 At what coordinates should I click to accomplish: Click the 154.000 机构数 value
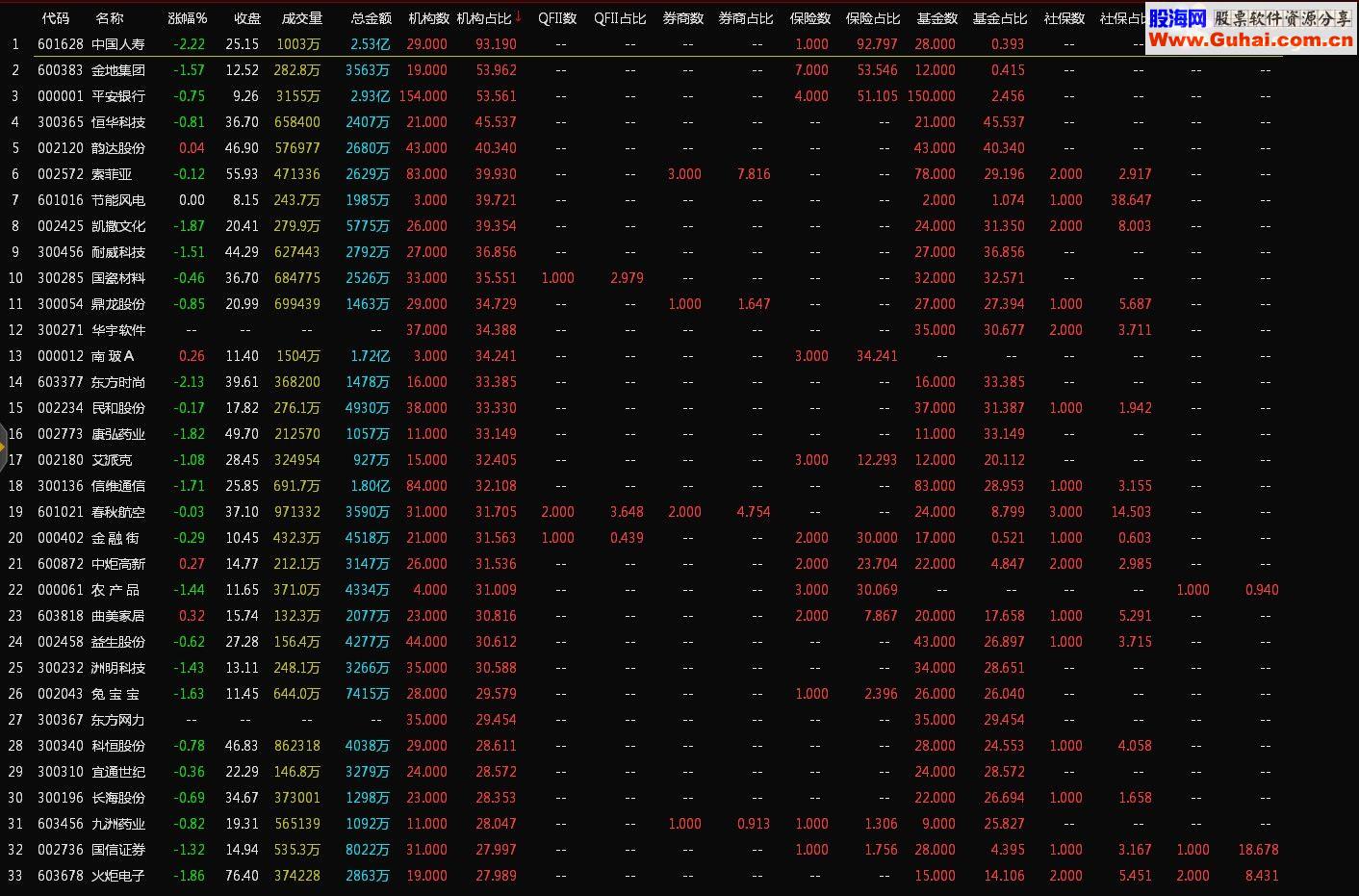(x=423, y=96)
